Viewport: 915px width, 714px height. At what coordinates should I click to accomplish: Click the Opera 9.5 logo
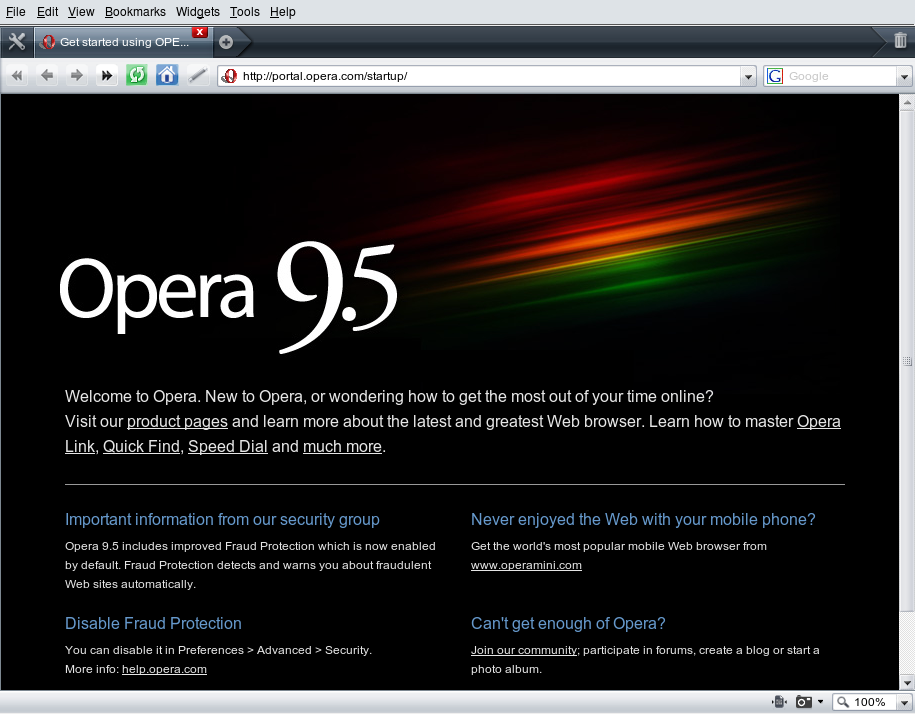coord(229,297)
